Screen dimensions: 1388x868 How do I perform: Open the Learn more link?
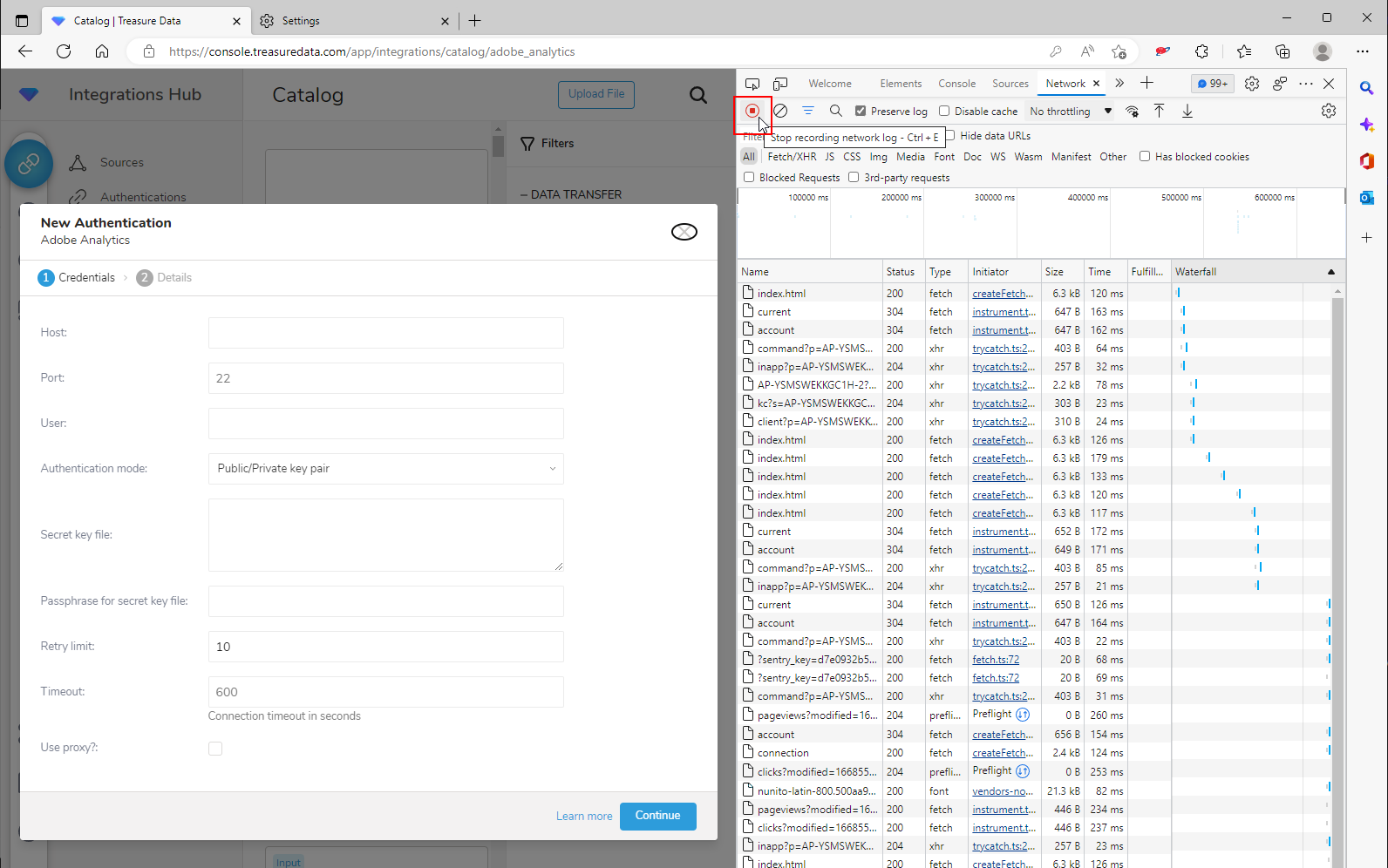tap(584, 817)
